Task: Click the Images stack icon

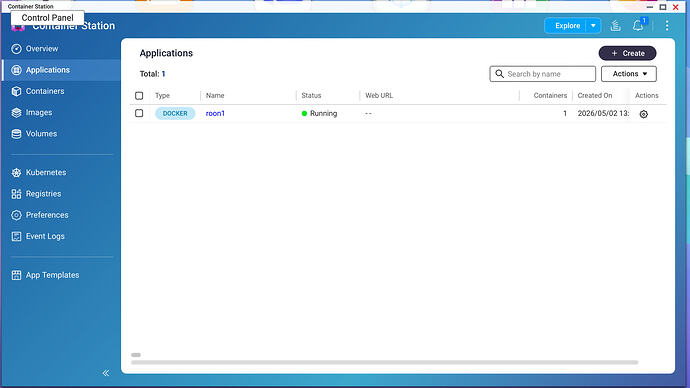Action: (16, 113)
